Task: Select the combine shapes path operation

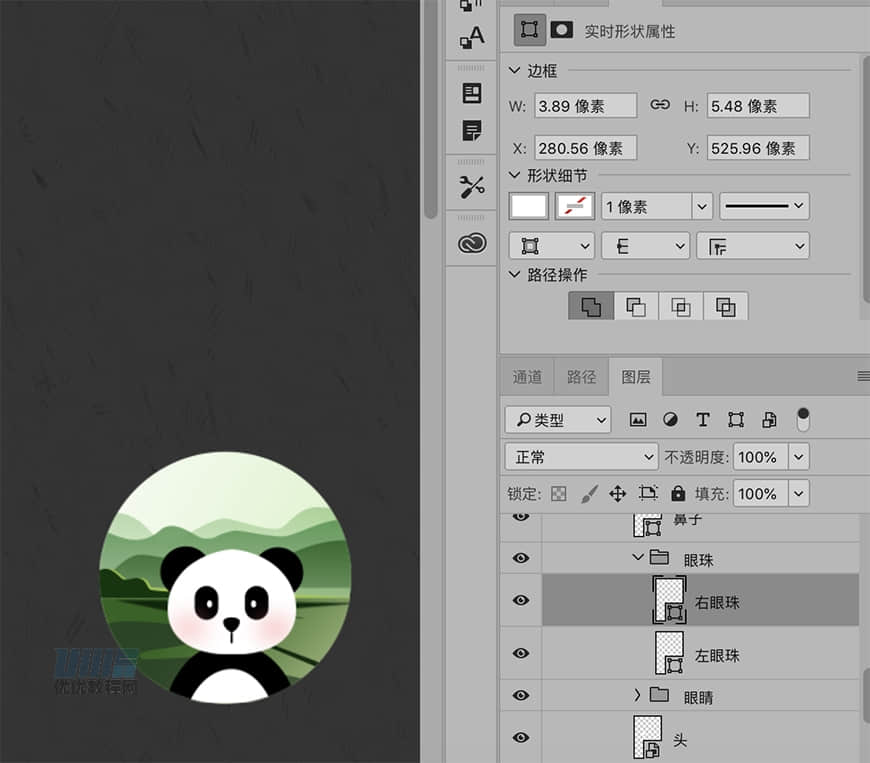Action: (591, 306)
